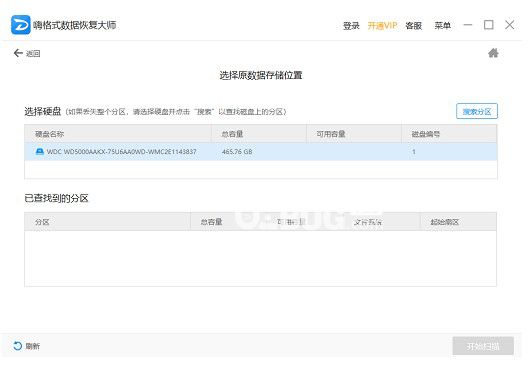
Task: Select the WDC WD5000AAKX disk row
Action: pos(261,151)
